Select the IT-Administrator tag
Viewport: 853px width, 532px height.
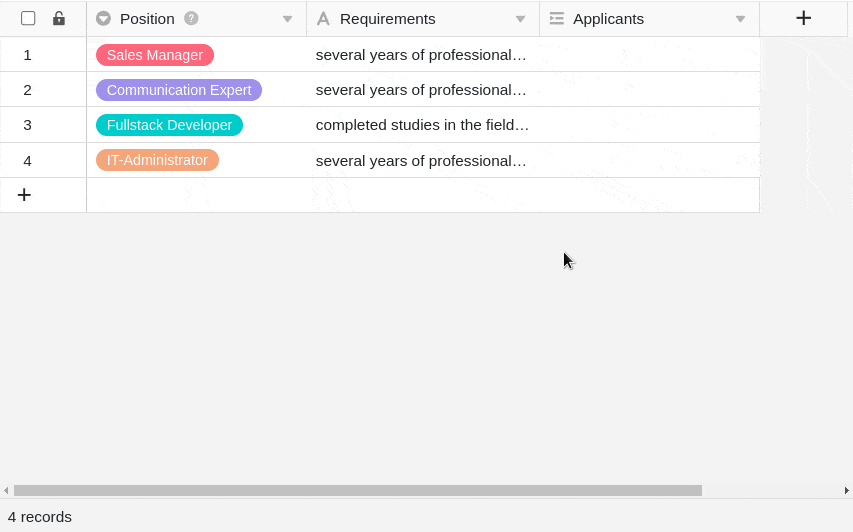click(157, 160)
